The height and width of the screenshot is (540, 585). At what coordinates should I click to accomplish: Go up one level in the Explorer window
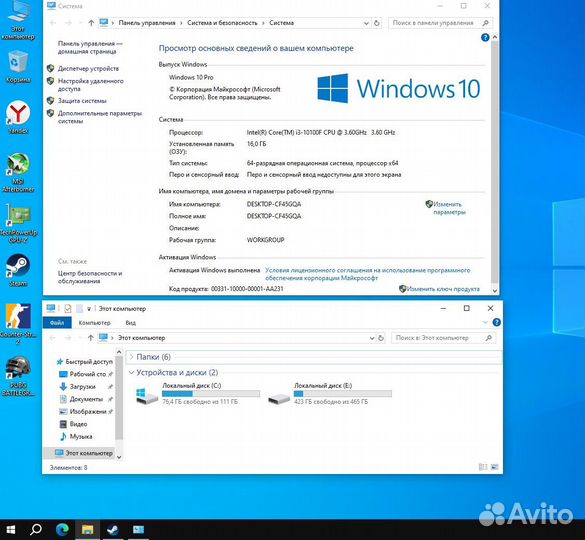click(x=90, y=338)
